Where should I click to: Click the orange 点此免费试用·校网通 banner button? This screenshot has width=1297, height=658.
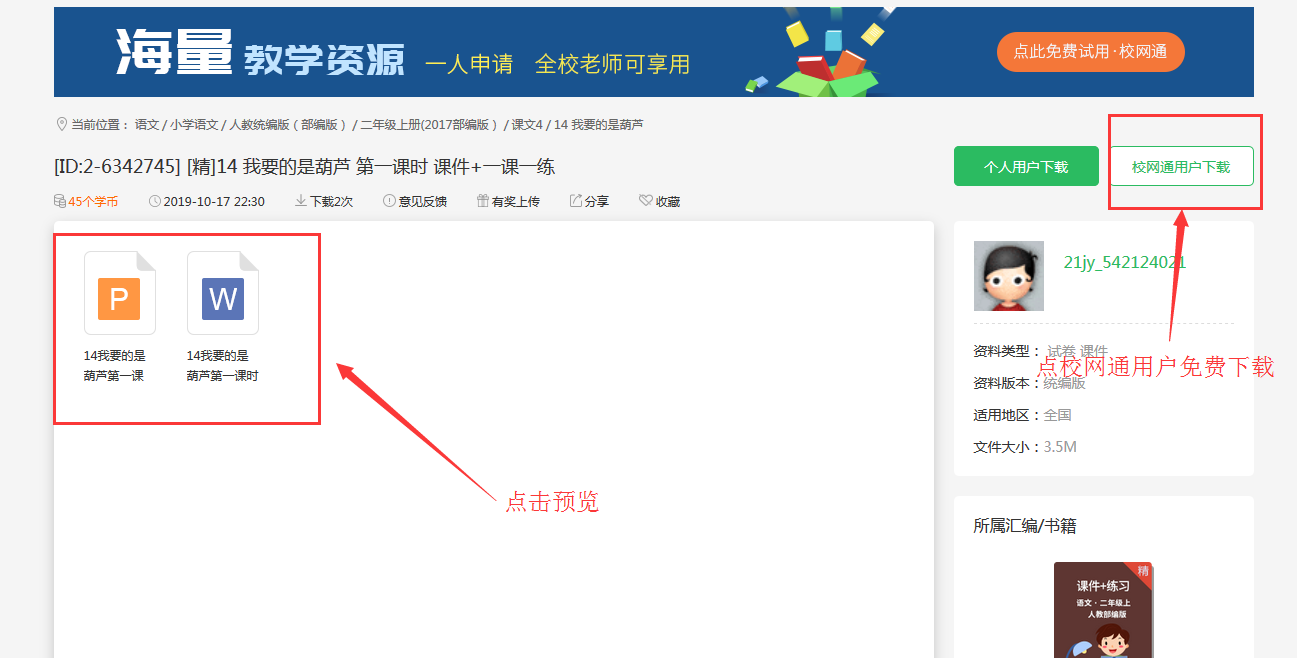pyautogui.click(x=1090, y=51)
